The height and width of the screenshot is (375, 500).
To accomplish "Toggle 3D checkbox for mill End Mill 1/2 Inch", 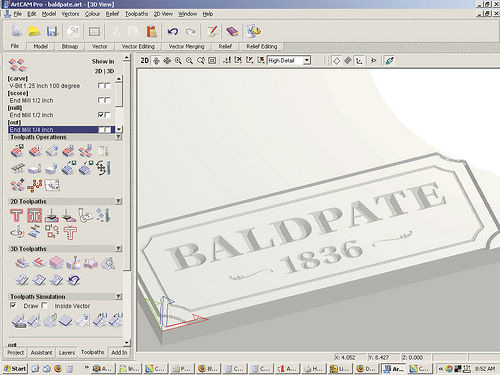I will pyautogui.click(x=107, y=115).
